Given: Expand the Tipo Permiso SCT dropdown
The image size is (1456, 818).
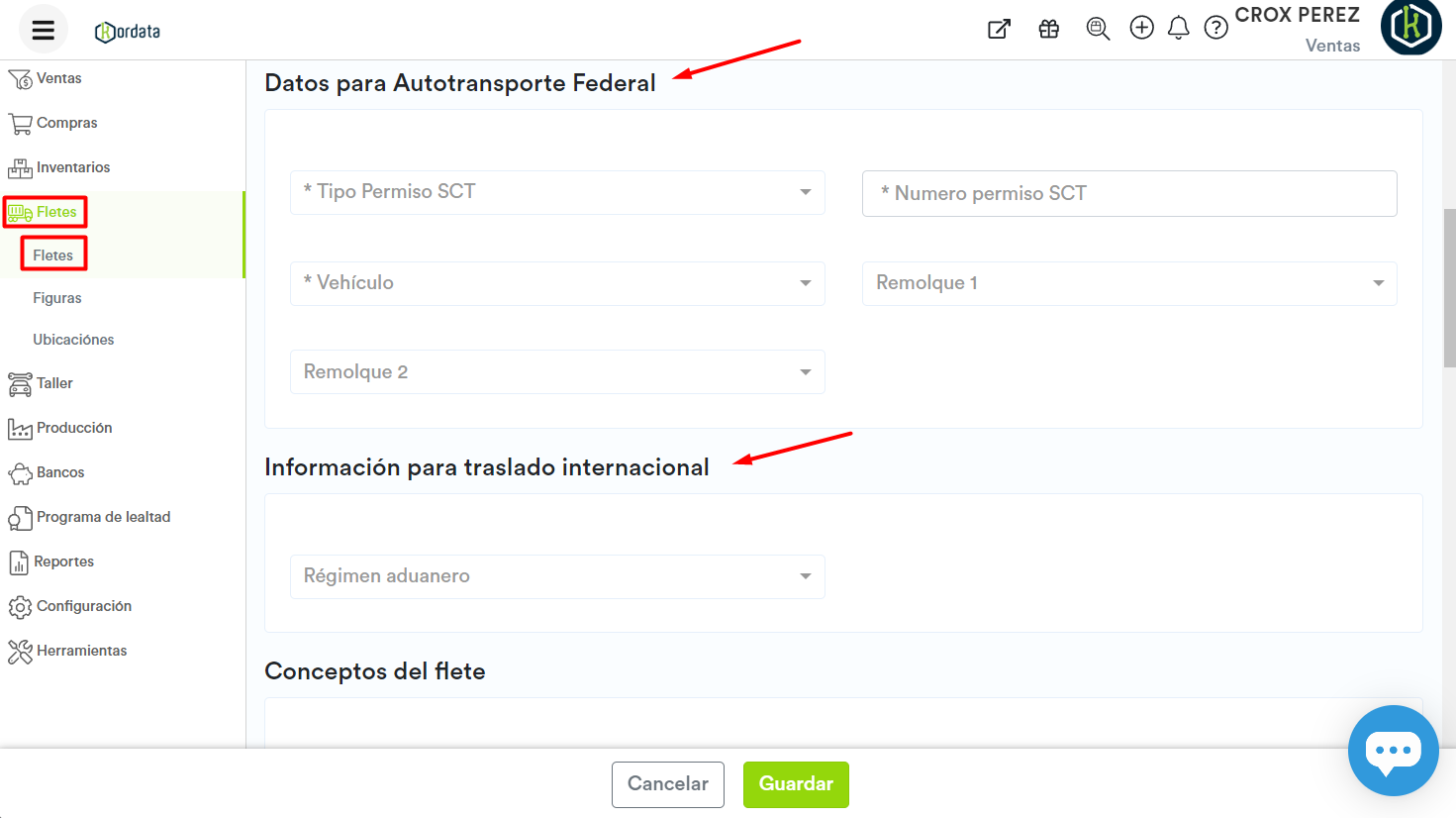Looking at the screenshot, I should pyautogui.click(x=557, y=192).
